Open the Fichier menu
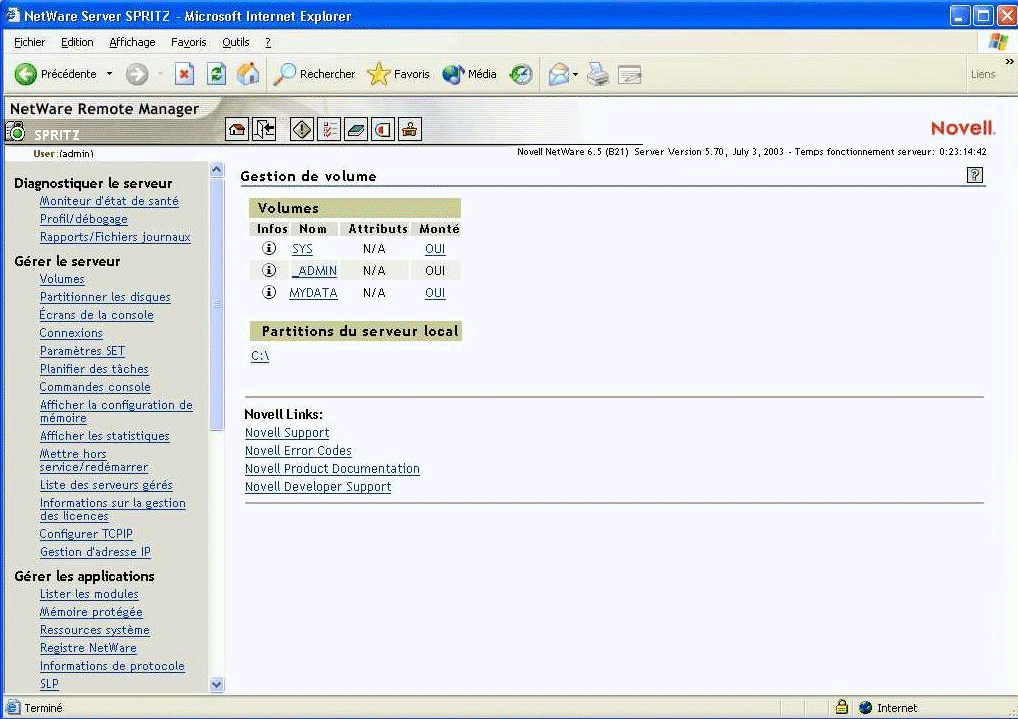The height and width of the screenshot is (719, 1018). (29, 42)
